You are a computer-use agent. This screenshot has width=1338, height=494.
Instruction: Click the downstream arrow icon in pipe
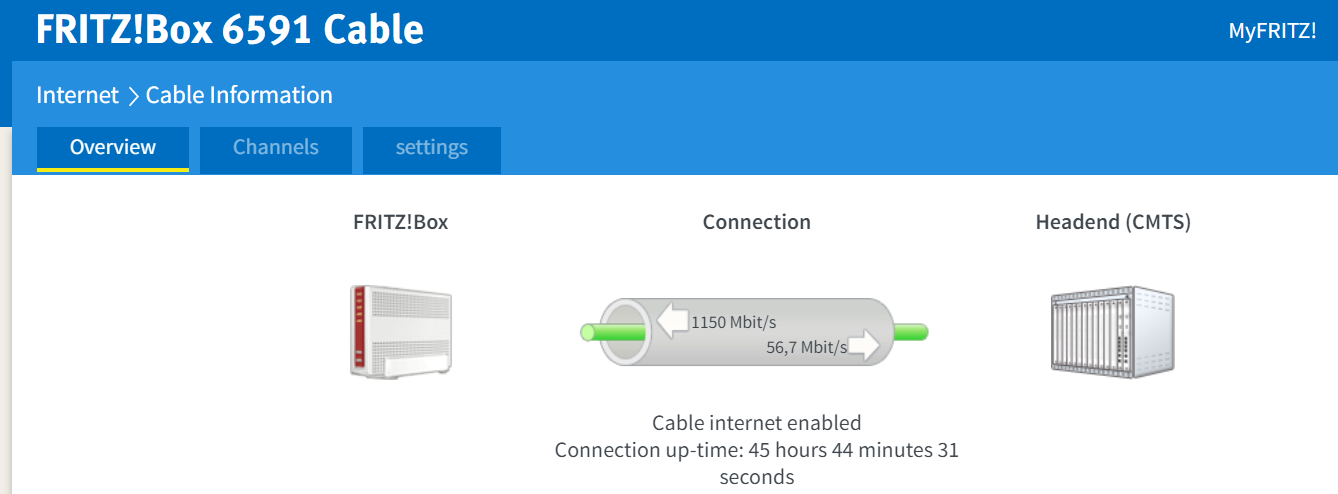point(672,321)
